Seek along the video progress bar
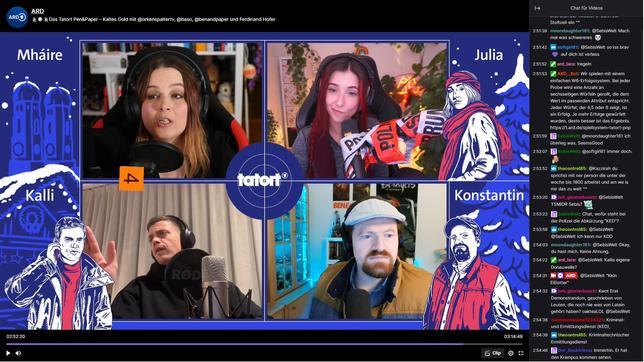This screenshot has height=362, width=644. pos(264,344)
